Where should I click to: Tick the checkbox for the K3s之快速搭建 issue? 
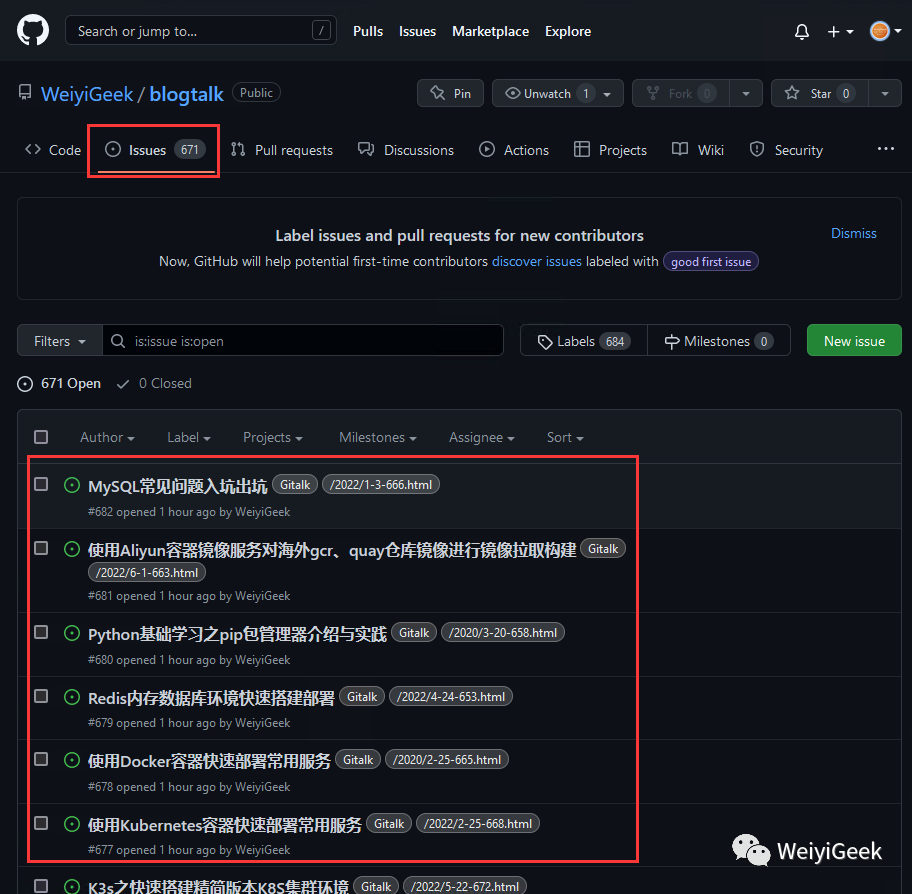(41, 886)
